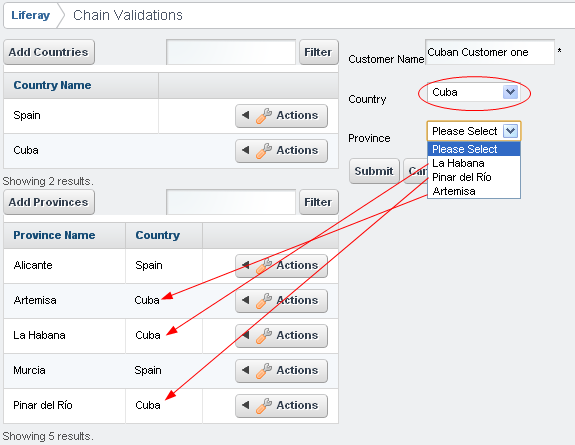Click the Add Provinces button
The width and height of the screenshot is (575, 445).
(49, 202)
